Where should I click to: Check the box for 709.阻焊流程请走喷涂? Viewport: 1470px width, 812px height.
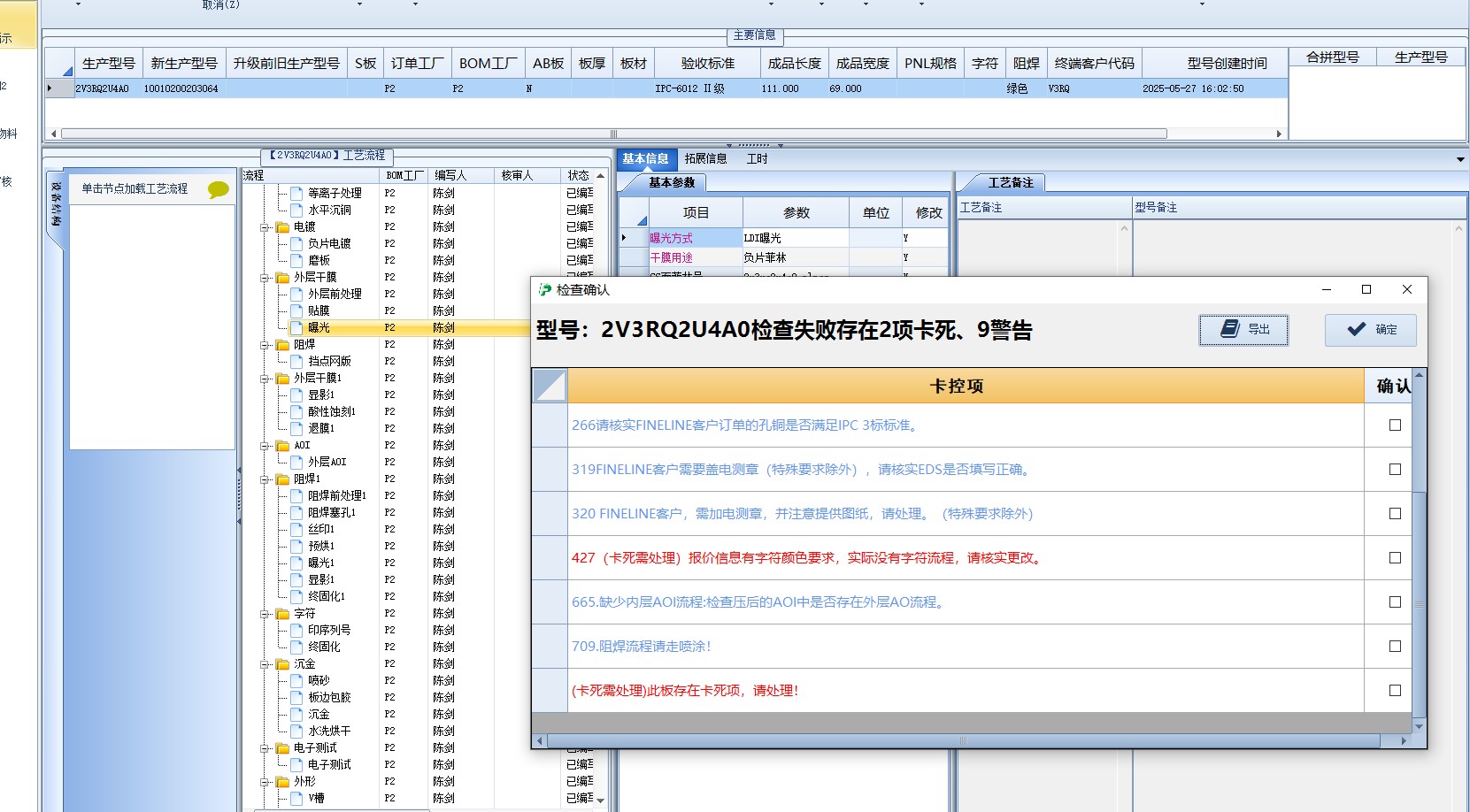coord(1395,647)
